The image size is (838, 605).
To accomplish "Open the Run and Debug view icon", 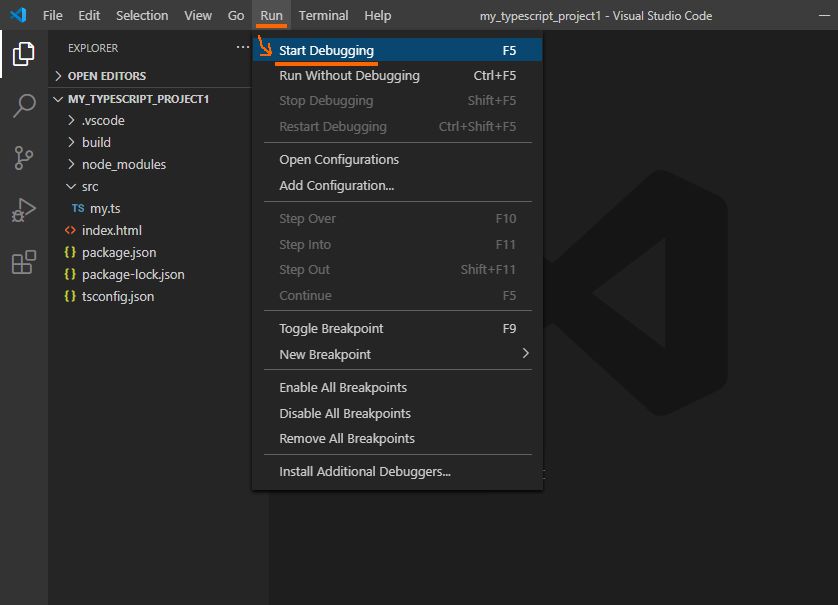I will tap(23, 211).
